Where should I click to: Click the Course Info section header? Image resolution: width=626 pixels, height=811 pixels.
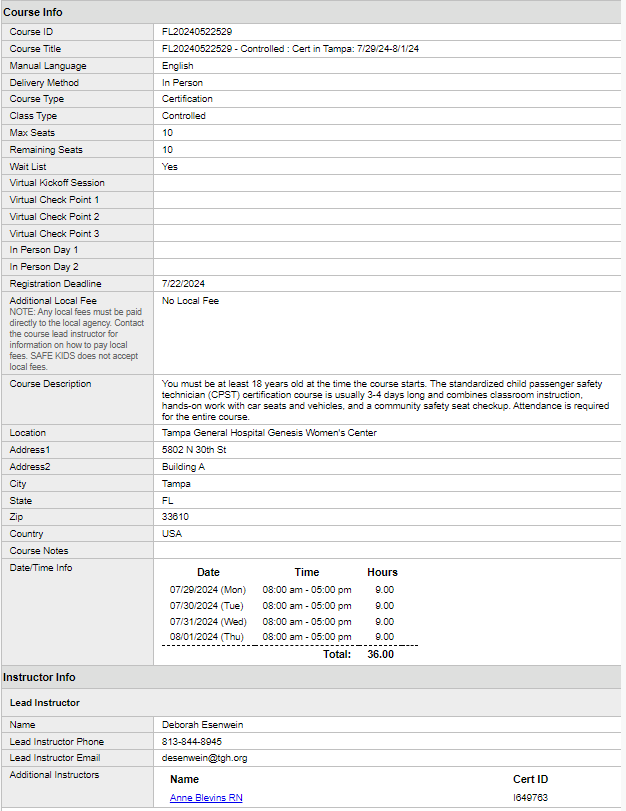coord(33,12)
